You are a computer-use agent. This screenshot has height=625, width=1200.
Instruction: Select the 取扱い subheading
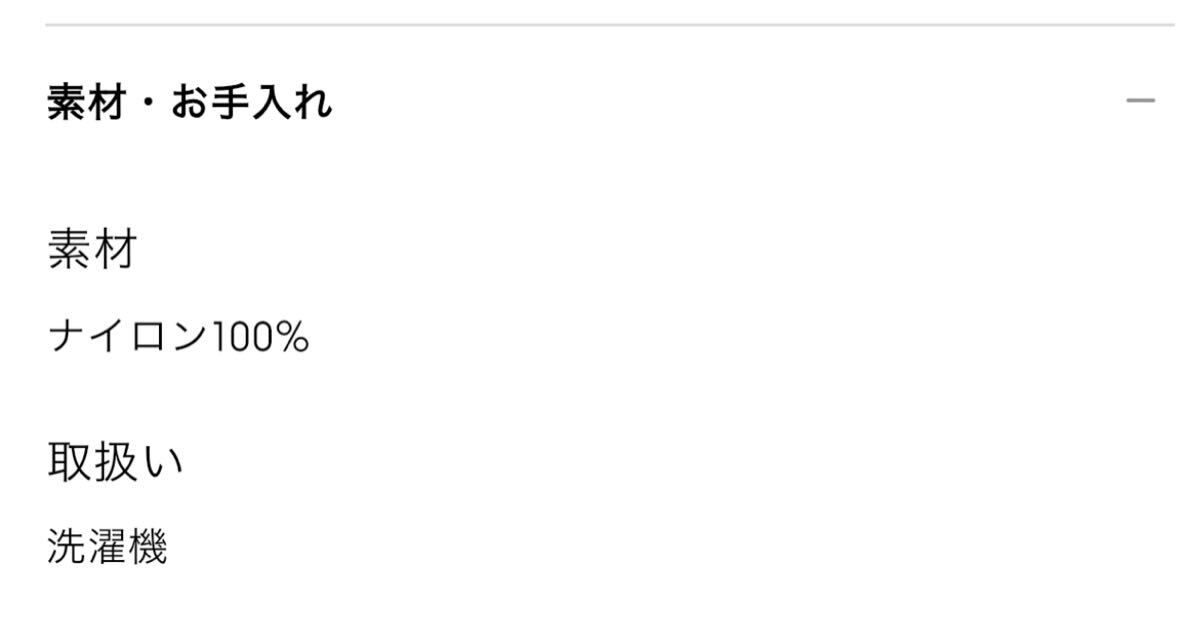115,462
